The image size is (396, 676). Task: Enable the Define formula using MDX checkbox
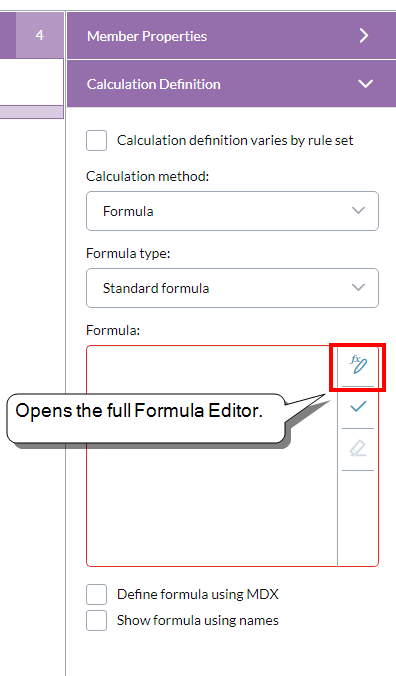coord(97,595)
